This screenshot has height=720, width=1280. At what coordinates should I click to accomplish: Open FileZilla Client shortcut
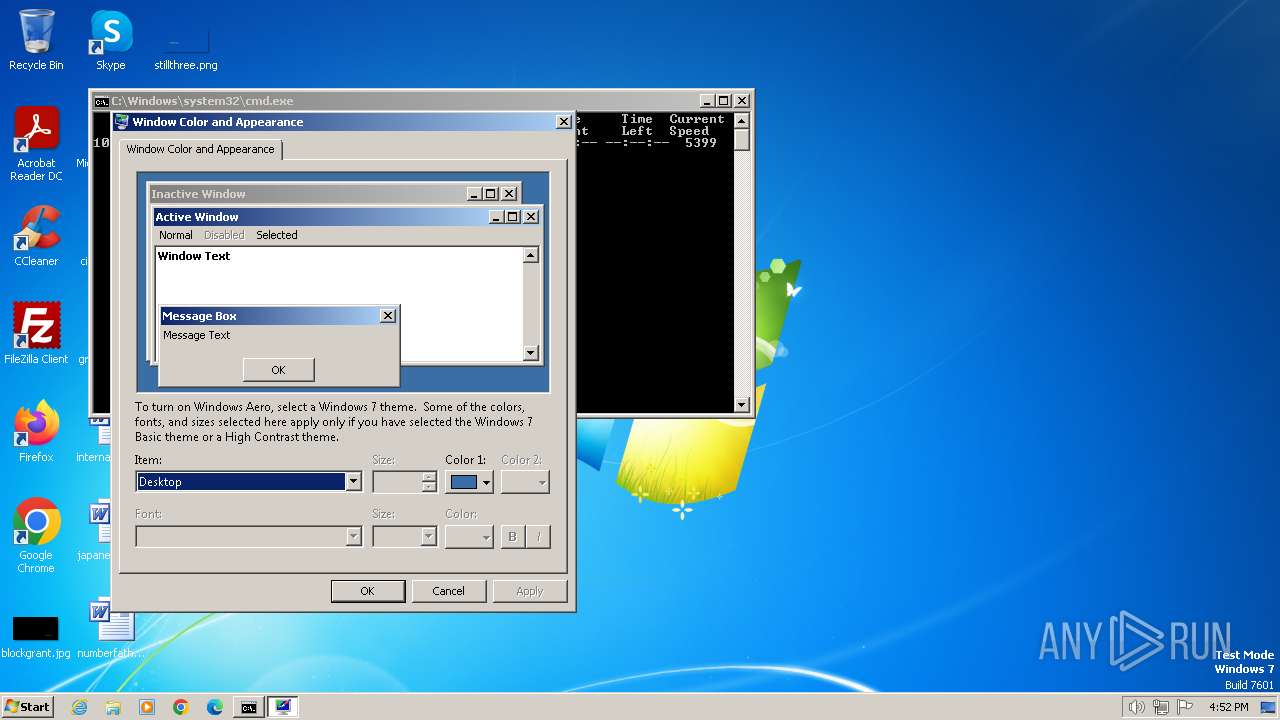[x=36, y=334]
